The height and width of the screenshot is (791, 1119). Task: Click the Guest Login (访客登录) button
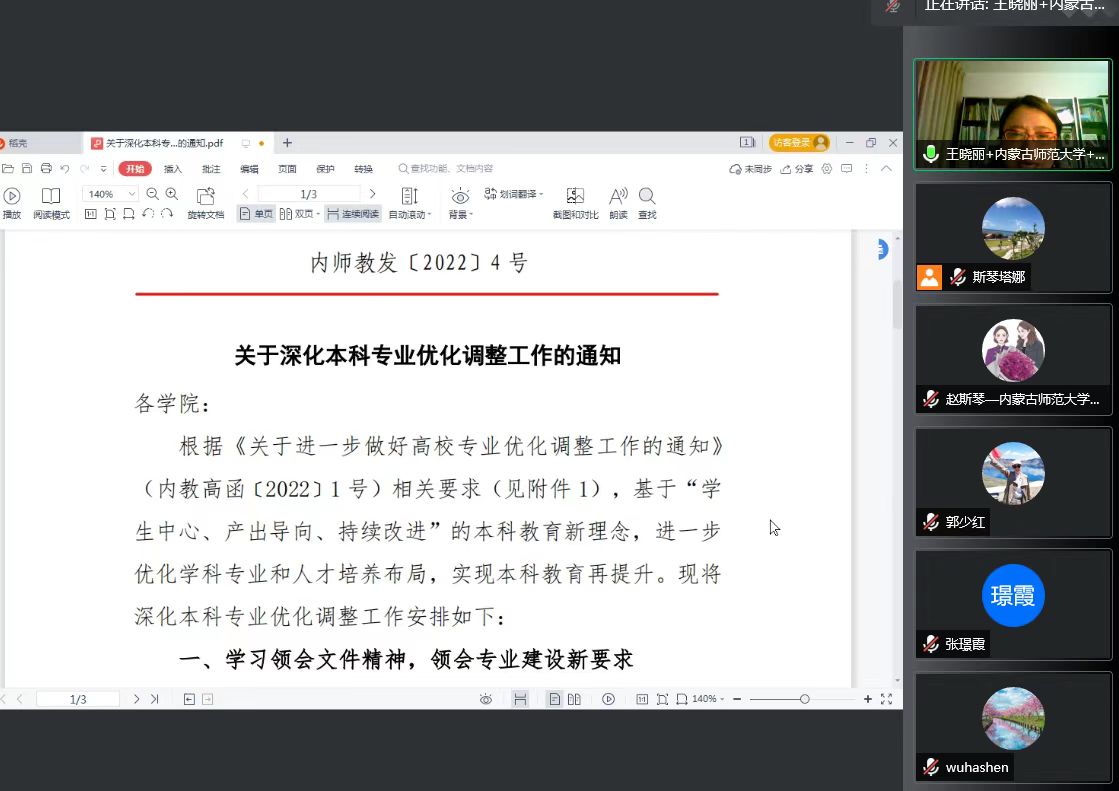coord(799,143)
